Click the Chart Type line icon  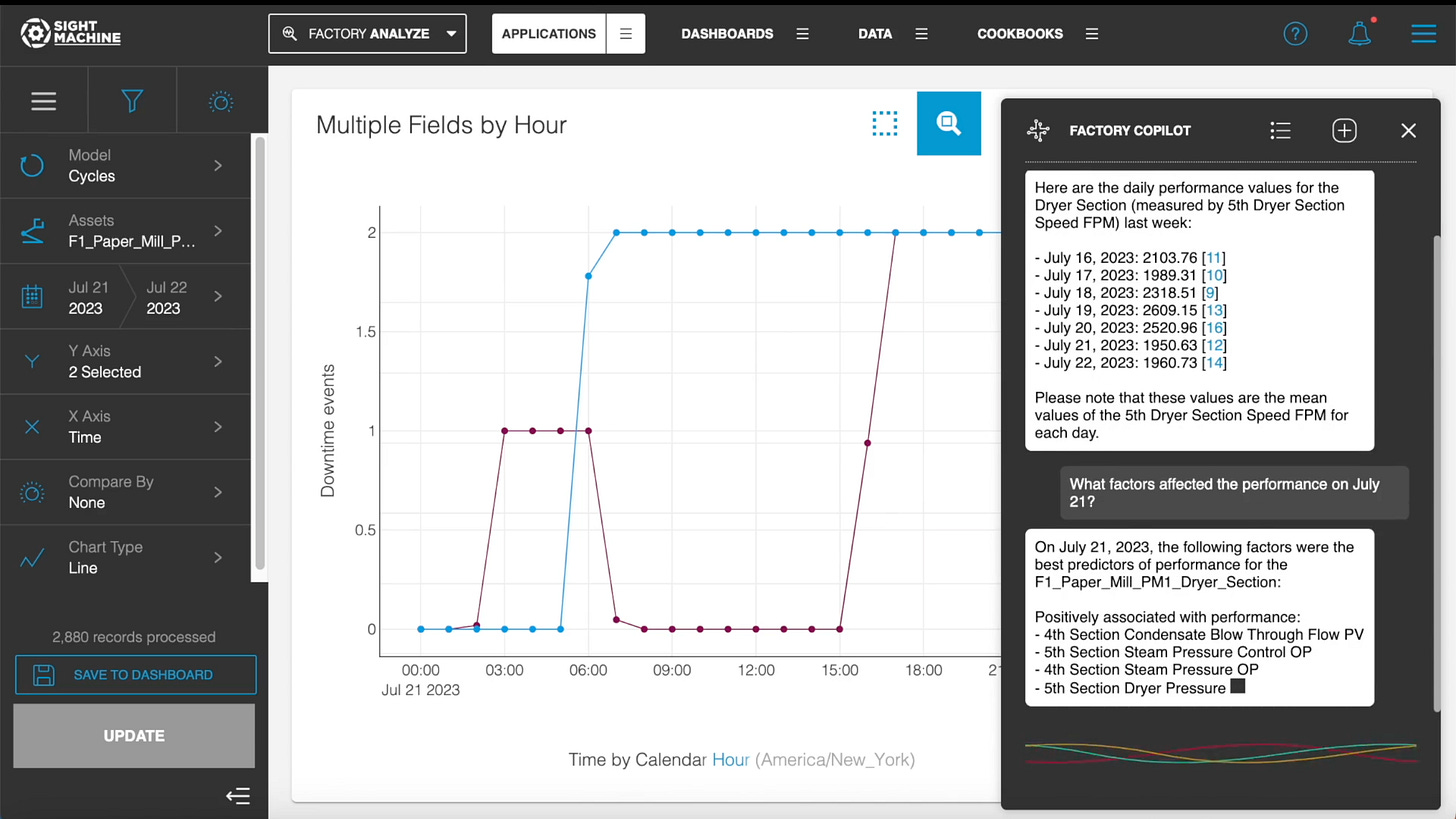pyautogui.click(x=32, y=558)
